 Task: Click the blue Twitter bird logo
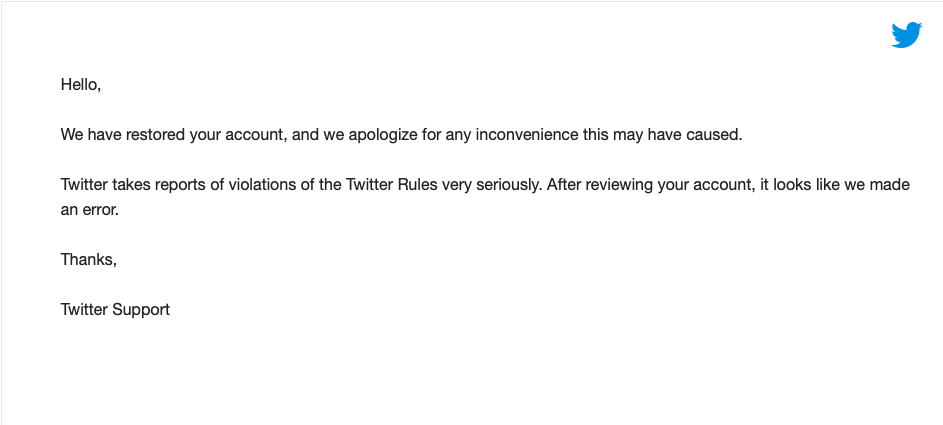click(906, 35)
